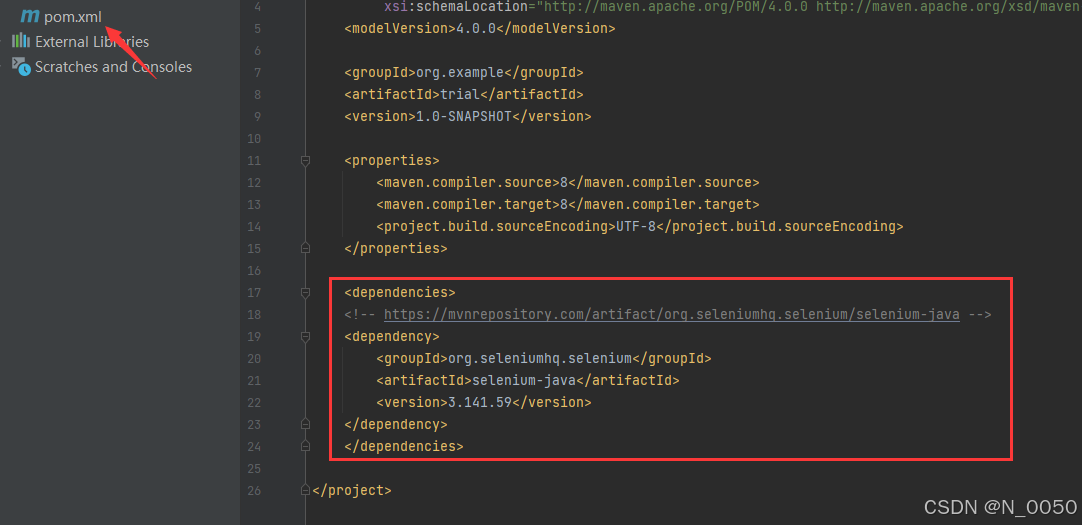Screen dimensions: 1082x525
Task: Click line number 10 in gutter
Action: click(253, 139)
